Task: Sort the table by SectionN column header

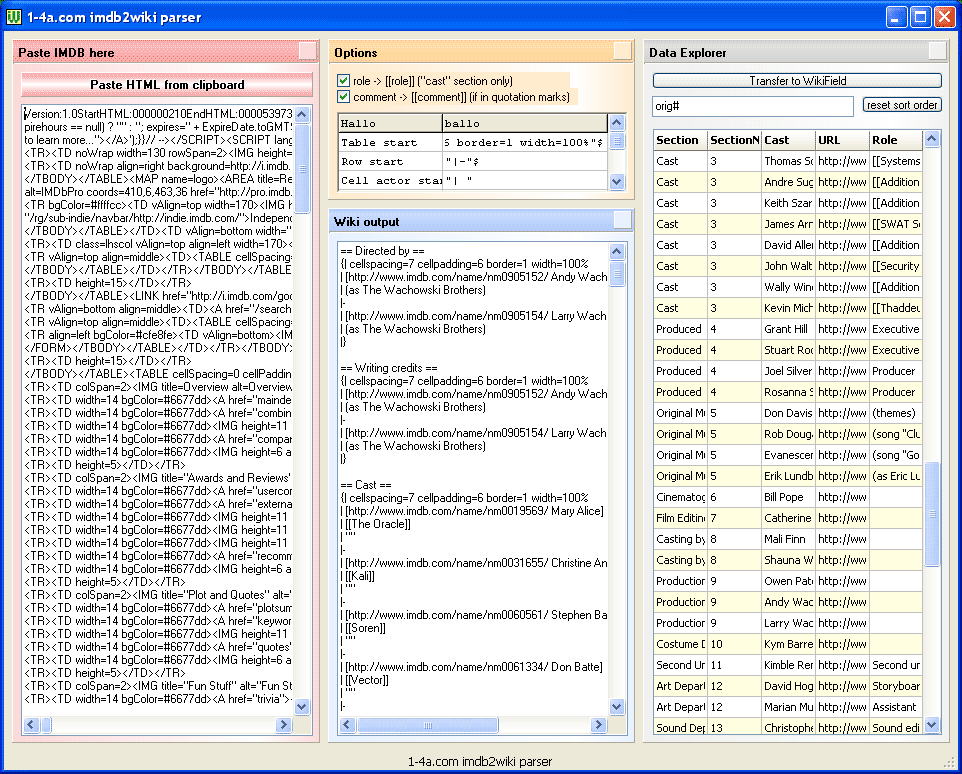Action: click(734, 140)
